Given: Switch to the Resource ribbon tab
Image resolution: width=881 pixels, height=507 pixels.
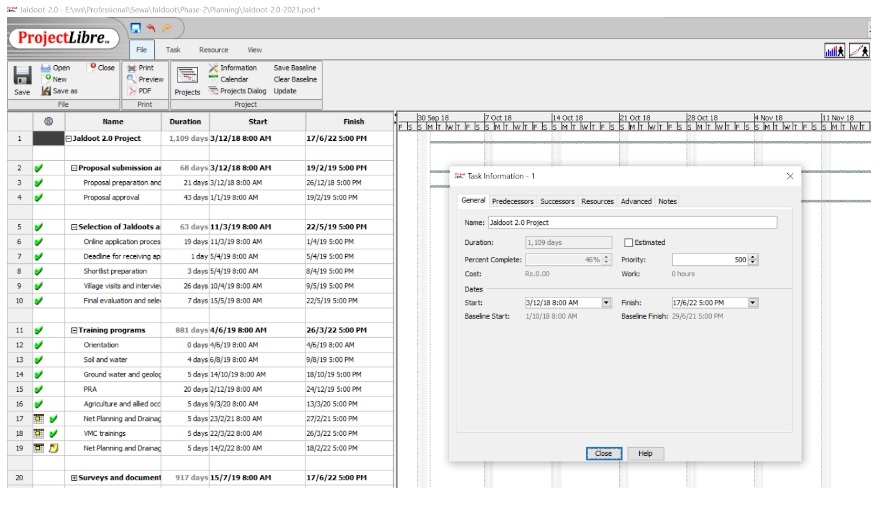Looking at the screenshot, I should 214,50.
